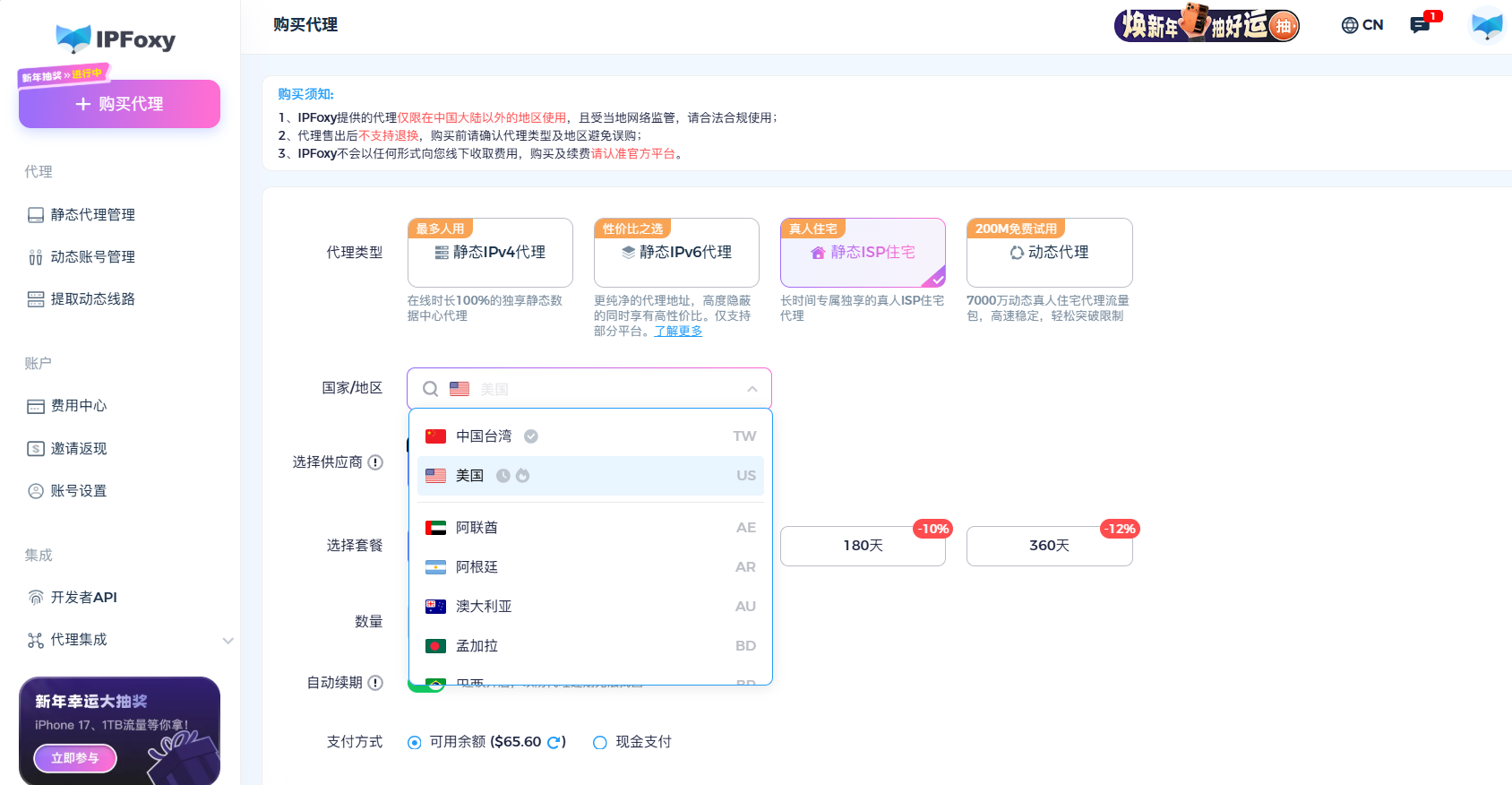Click the flame icon beside 美国
1512x785 pixels.
[523, 476]
